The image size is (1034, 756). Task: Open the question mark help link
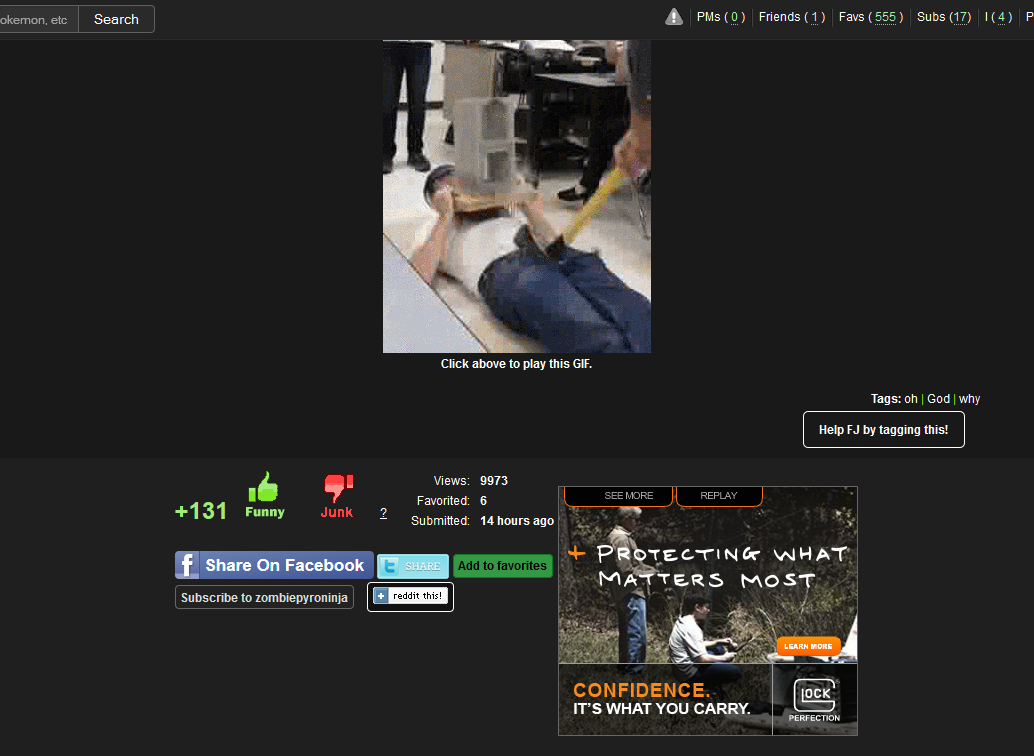coord(383,513)
